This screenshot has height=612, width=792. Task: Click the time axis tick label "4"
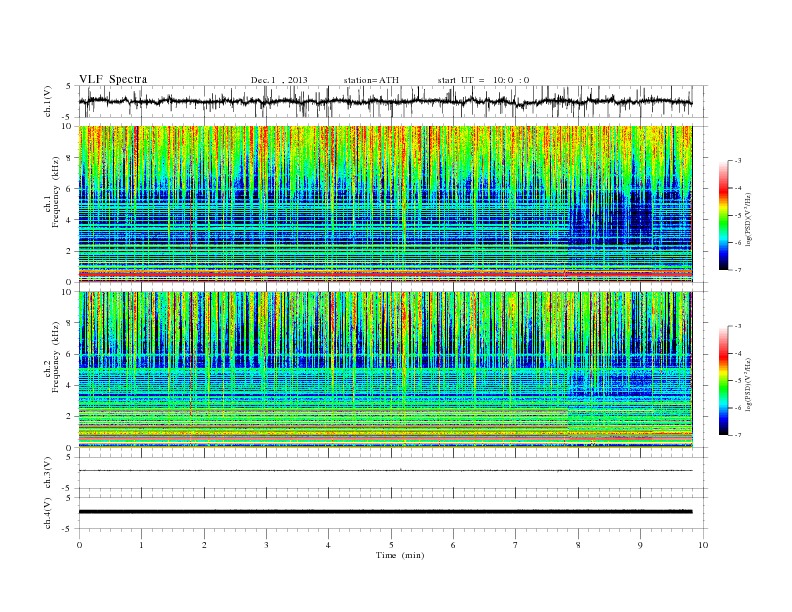(328, 545)
